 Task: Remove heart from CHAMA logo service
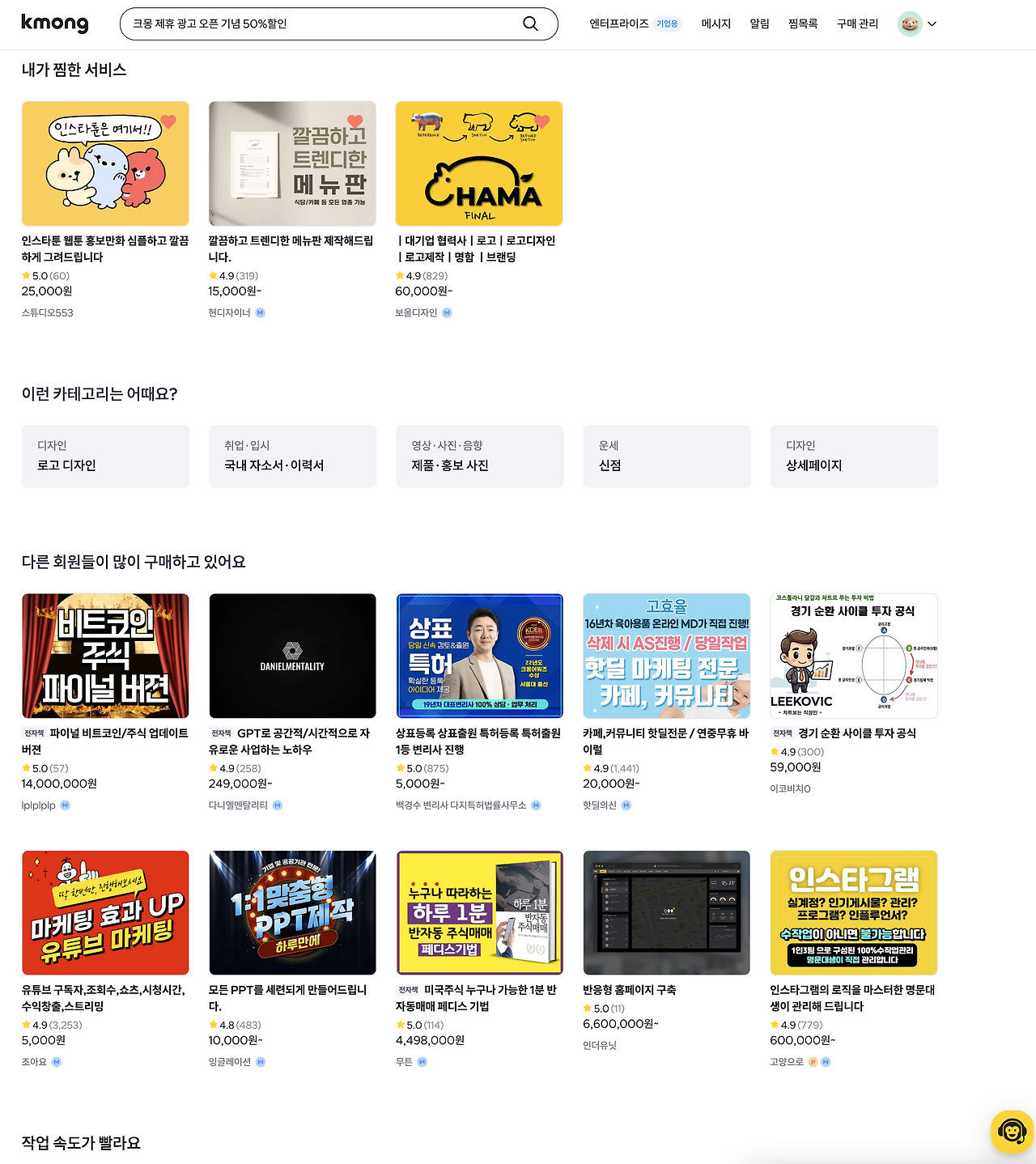click(542, 121)
